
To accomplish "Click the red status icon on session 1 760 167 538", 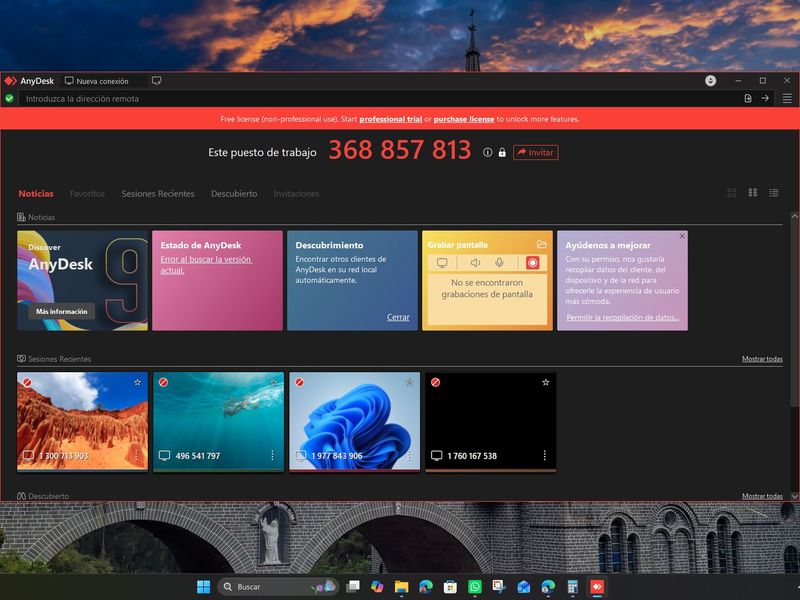I will [x=435, y=382].
